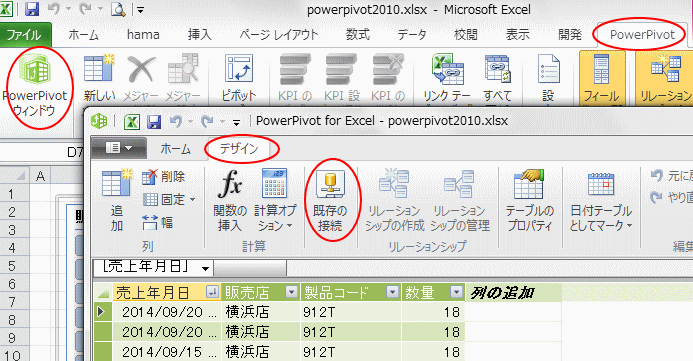This screenshot has width=693, height=361.
Task: Open filter dropdown on 数量 column header
Action: point(456,292)
